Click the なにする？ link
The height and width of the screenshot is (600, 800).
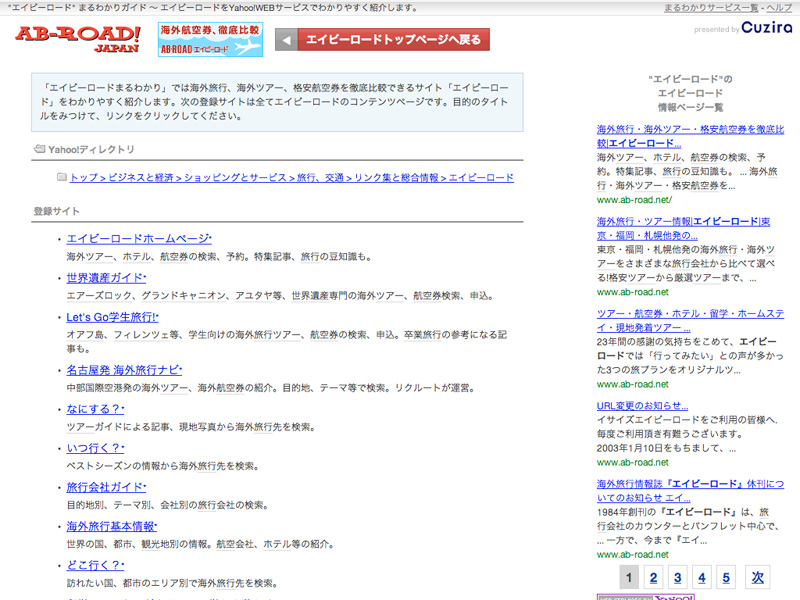pyautogui.click(x=93, y=409)
